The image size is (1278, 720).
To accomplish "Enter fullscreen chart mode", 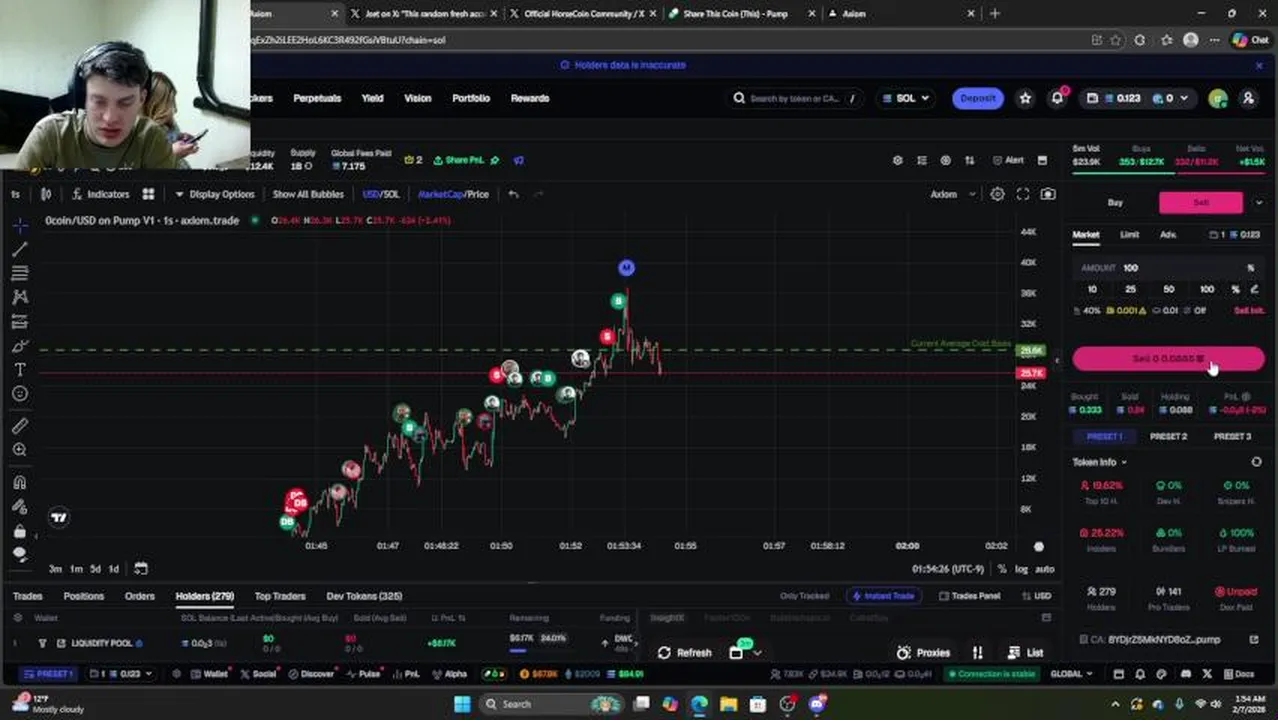I will point(1023,194).
